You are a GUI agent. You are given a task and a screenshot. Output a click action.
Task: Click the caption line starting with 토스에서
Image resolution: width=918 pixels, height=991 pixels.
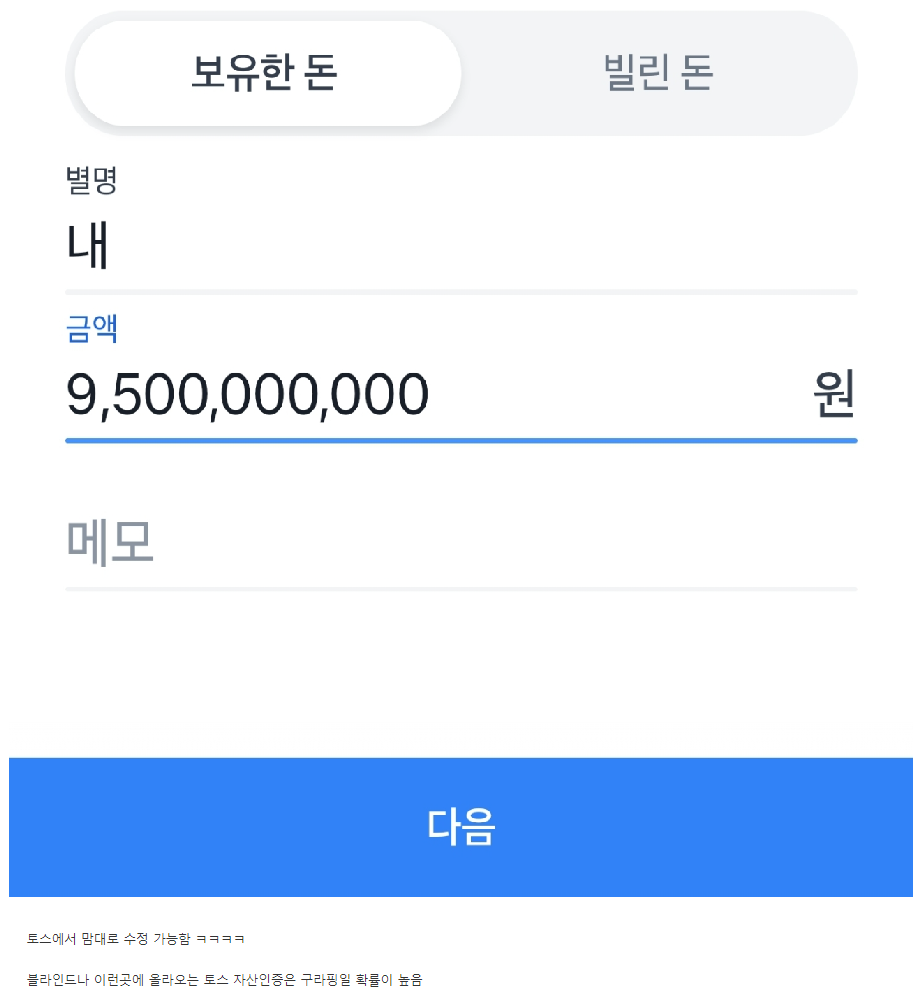[x=136, y=939]
